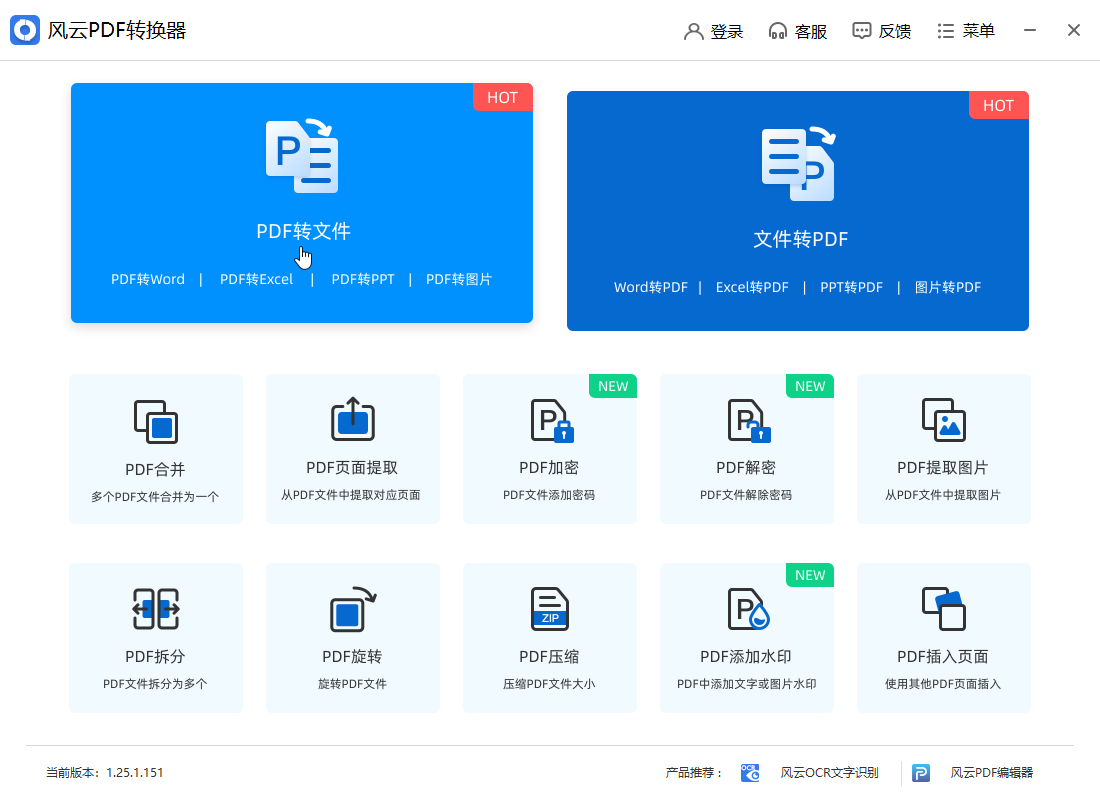Click 使用其他PDF页面插入 description
This screenshot has height=800, width=1100.
943,684
